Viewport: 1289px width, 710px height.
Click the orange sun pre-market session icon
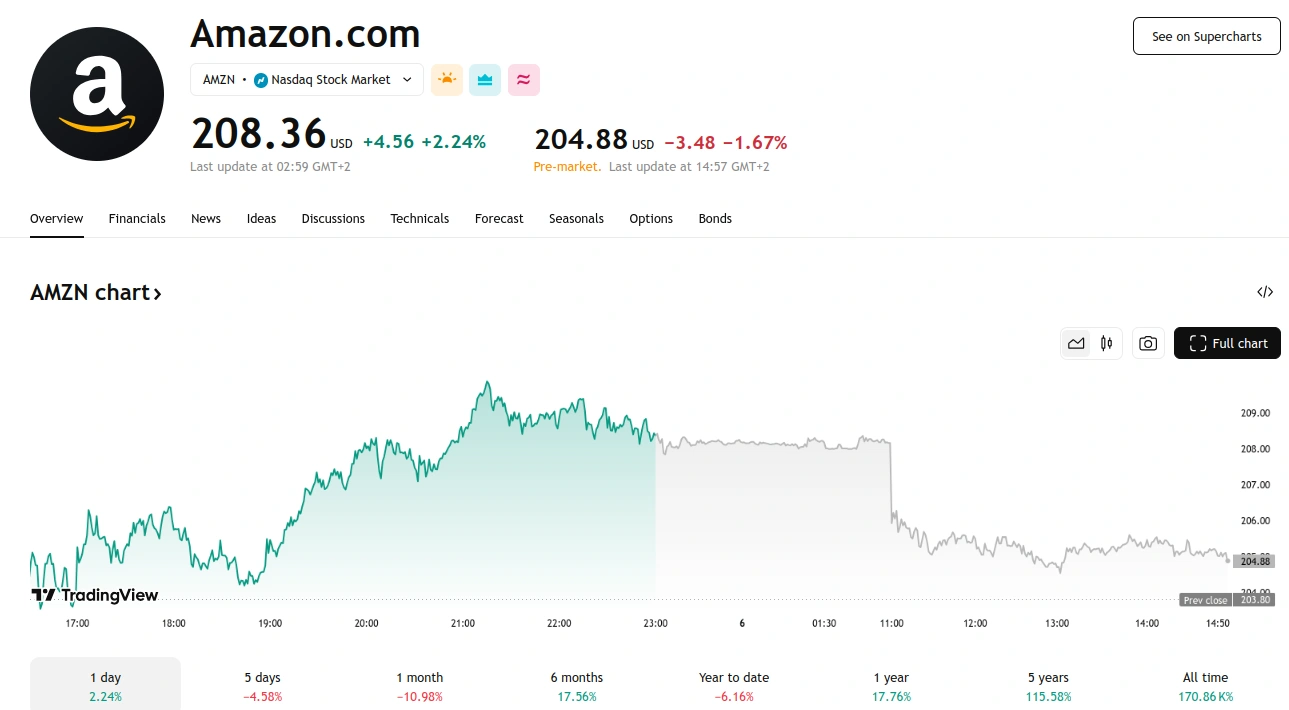[447, 80]
